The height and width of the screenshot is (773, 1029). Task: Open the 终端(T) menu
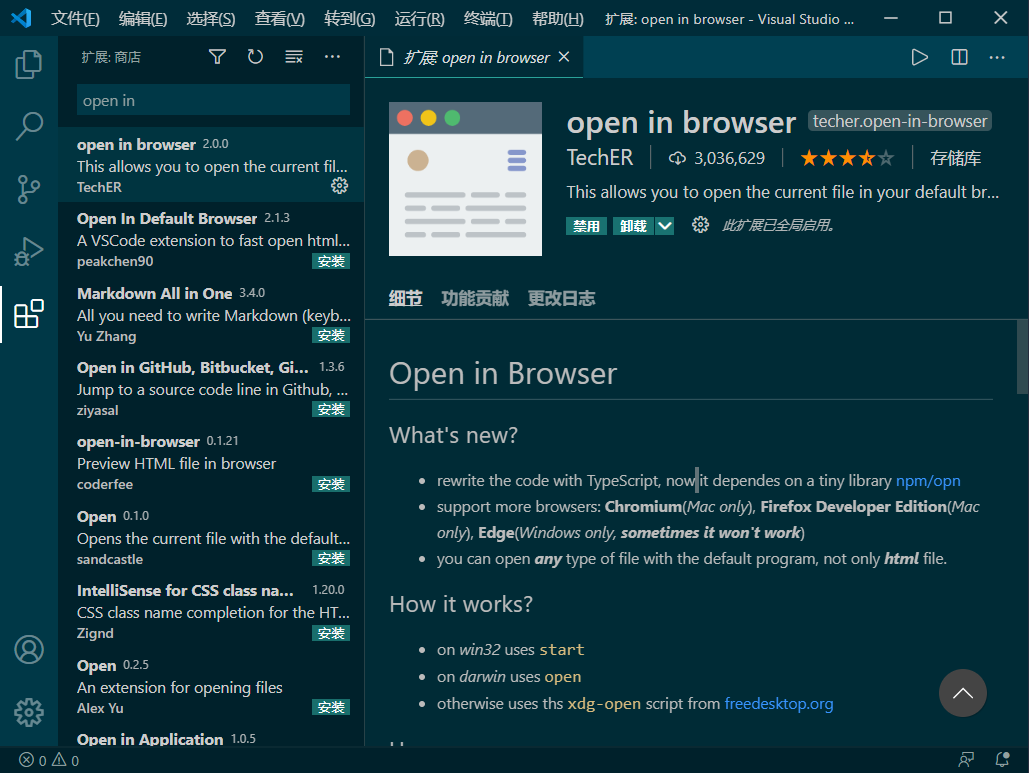[x=488, y=18]
